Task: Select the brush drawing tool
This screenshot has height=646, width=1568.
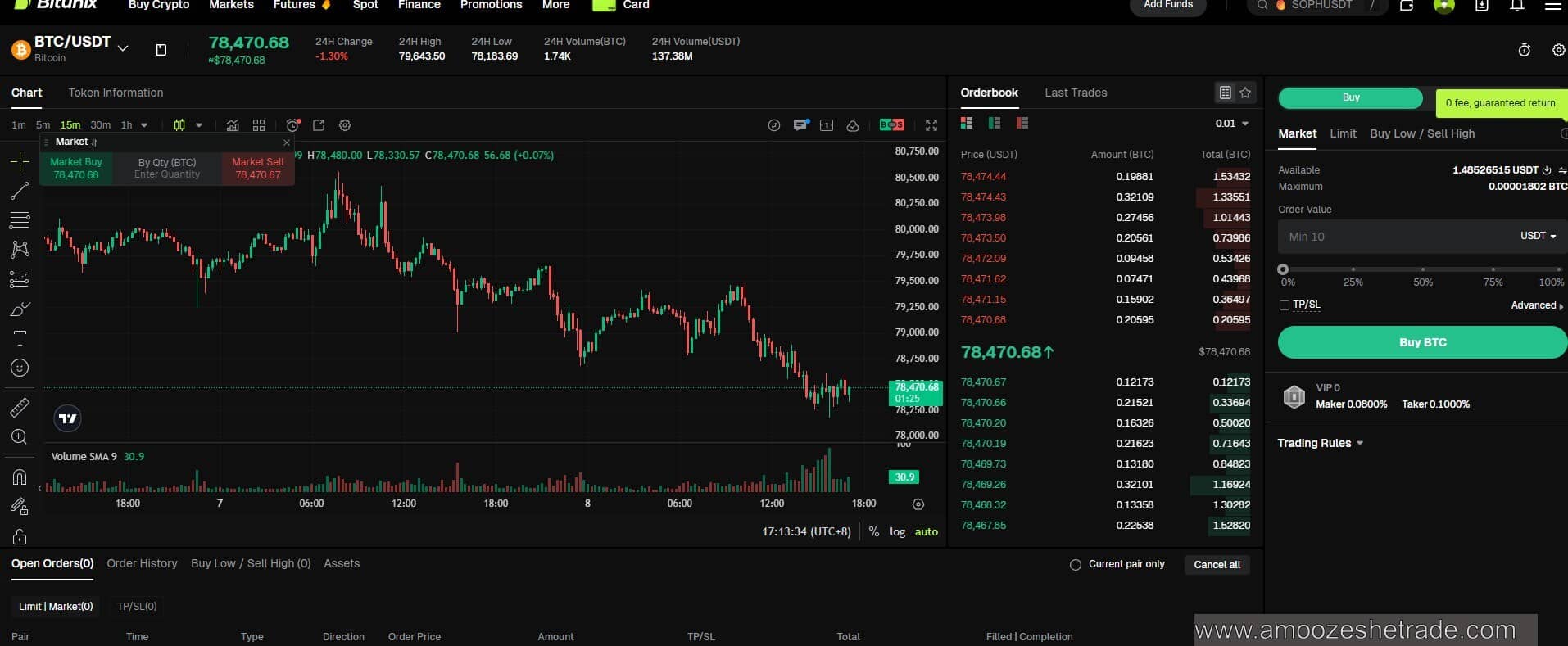Action: (20, 309)
